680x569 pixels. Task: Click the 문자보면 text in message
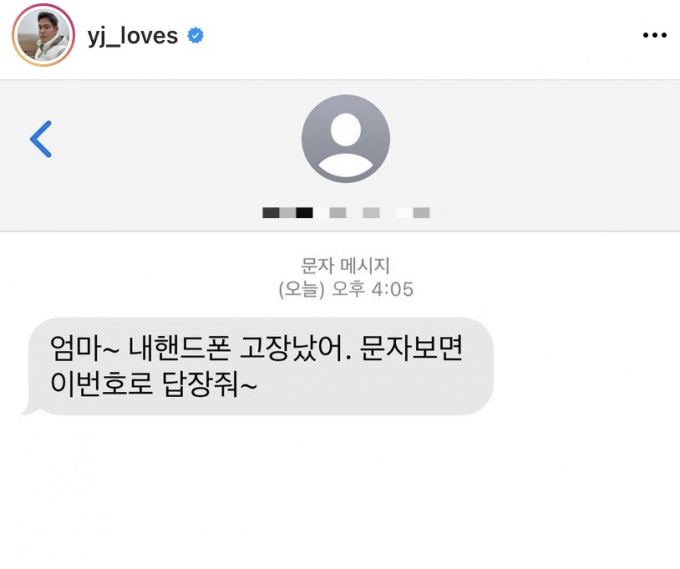tap(412, 348)
